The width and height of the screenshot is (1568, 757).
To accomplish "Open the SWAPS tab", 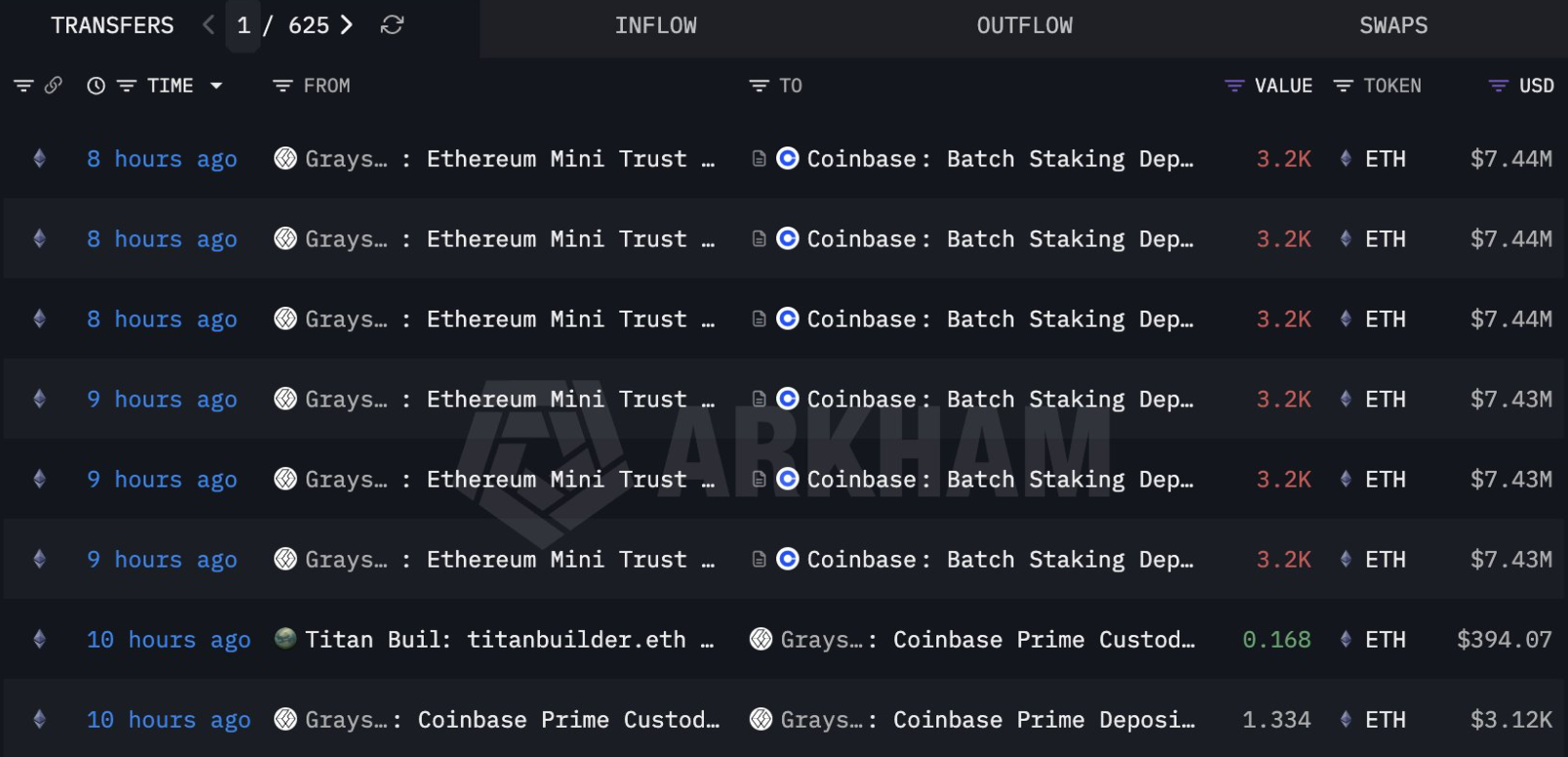I will [x=1393, y=26].
